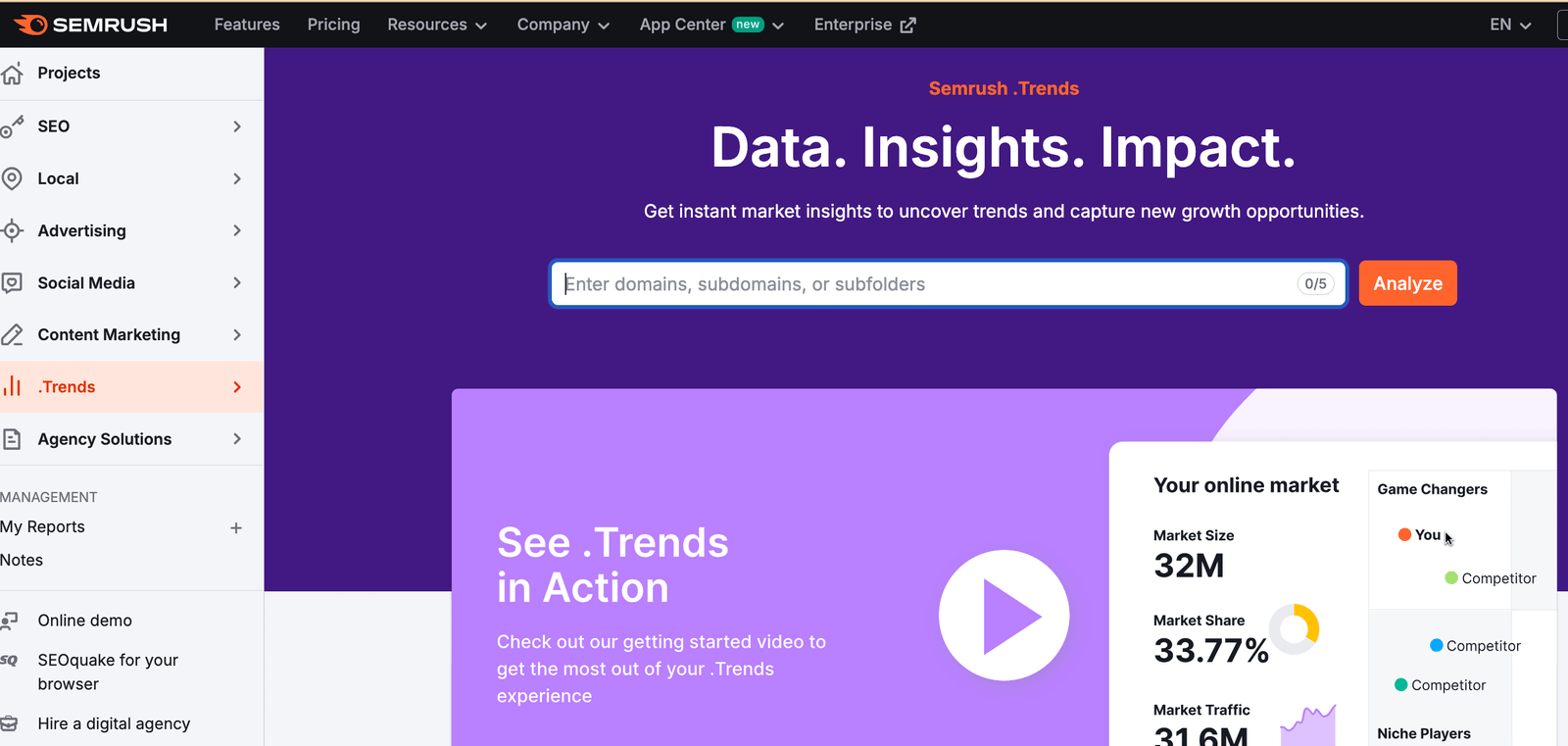Expand the .Trends menu chevron
Image resolution: width=1568 pixels, height=746 pixels.
(237, 387)
